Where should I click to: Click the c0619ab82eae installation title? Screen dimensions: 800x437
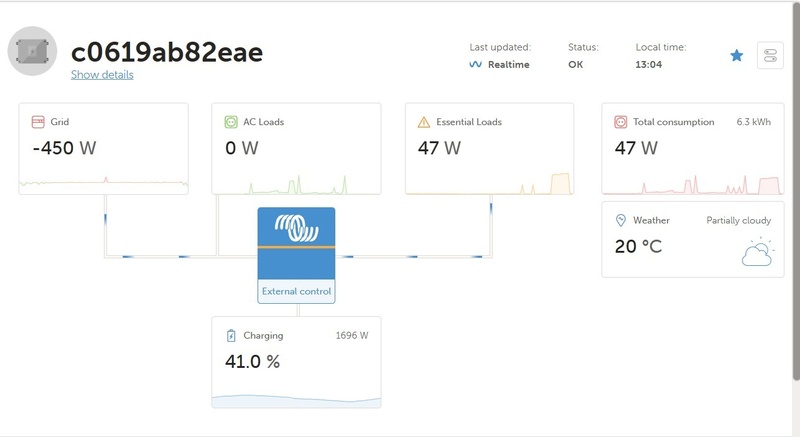tap(167, 52)
